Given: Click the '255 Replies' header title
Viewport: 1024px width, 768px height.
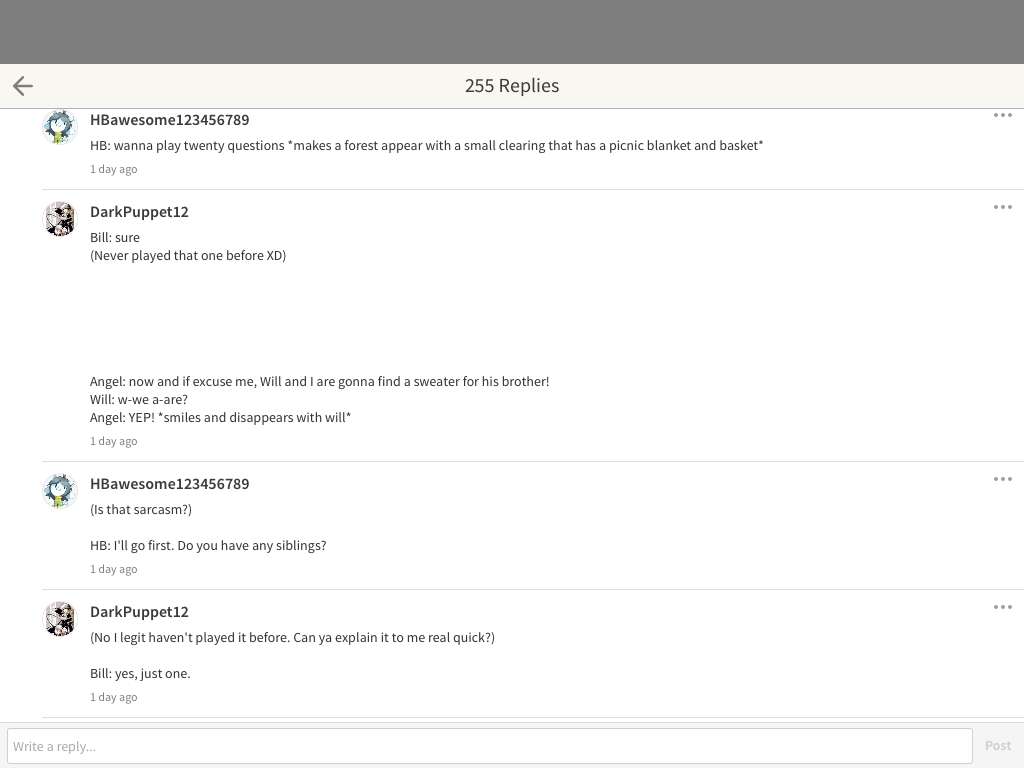Looking at the screenshot, I should (512, 86).
